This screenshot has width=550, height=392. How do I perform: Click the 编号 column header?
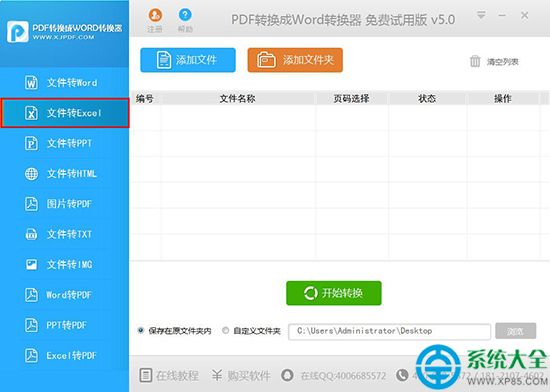[x=145, y=99]
